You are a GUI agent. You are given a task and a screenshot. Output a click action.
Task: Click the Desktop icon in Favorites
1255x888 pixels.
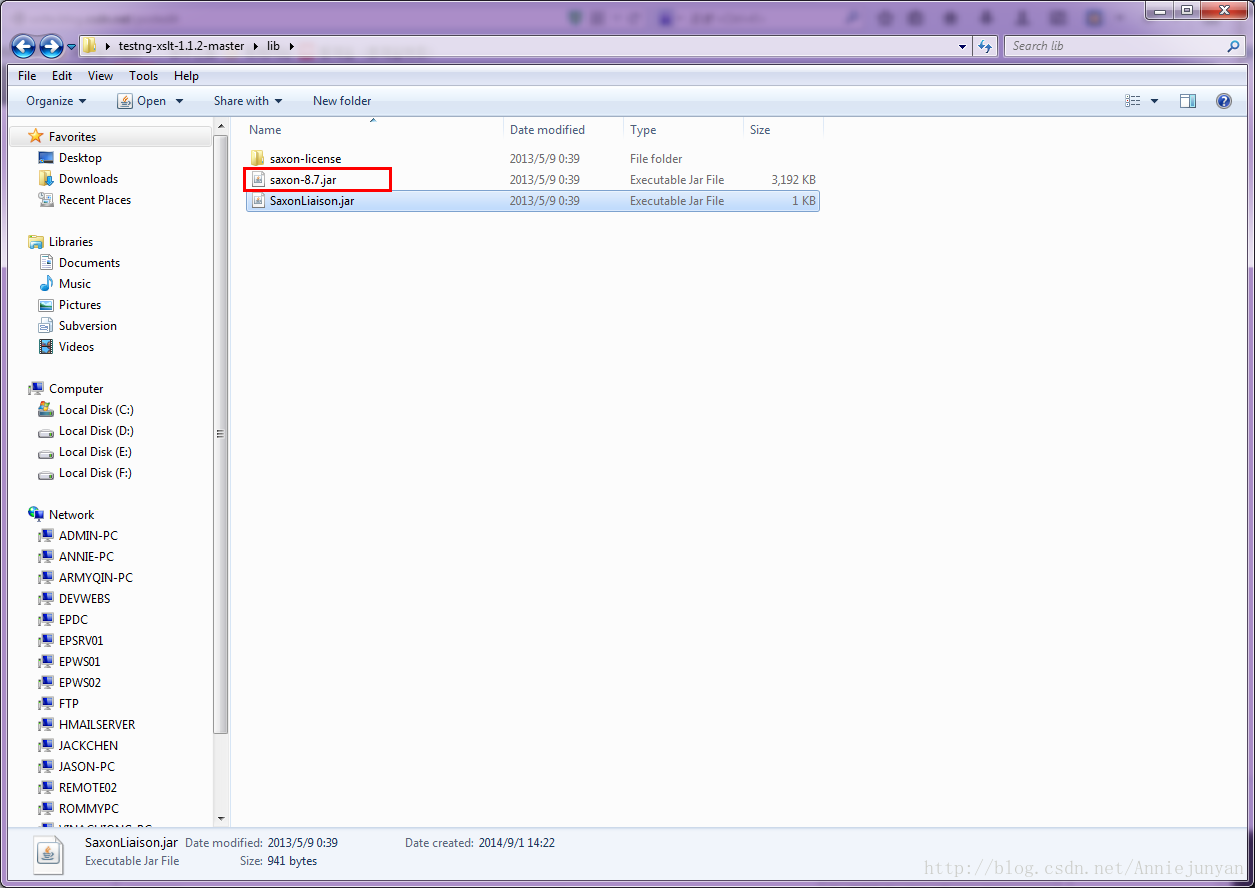pyautogui.click(x=46, y=157)
